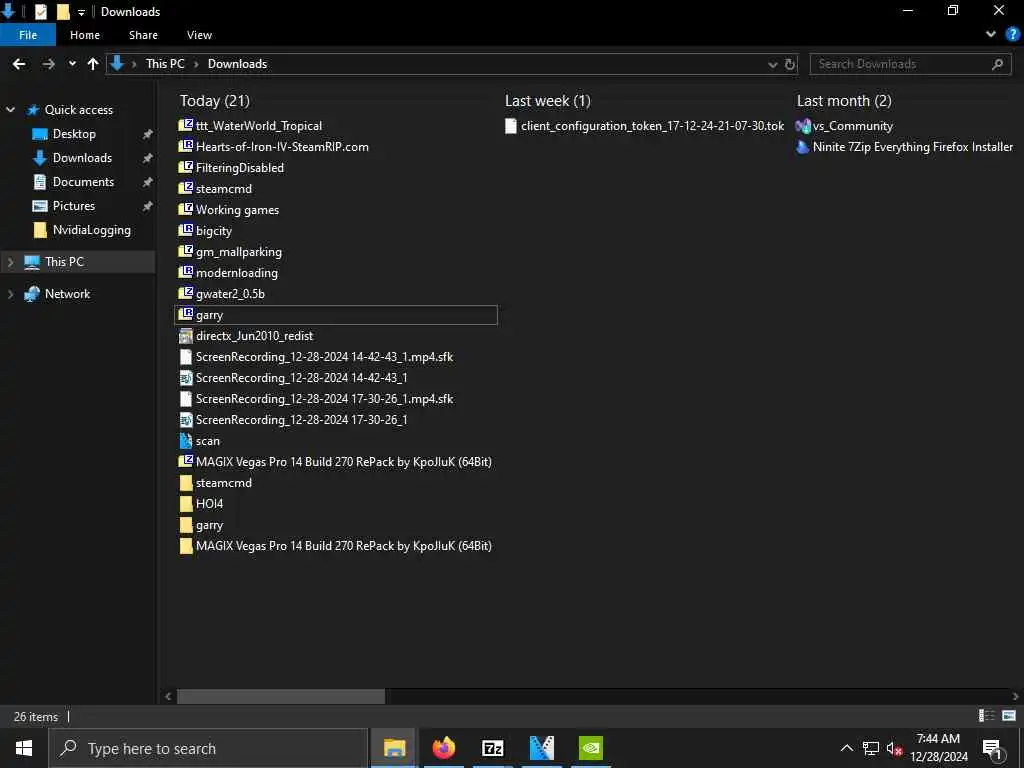Select Pictures in Quick access

[74, 206]
